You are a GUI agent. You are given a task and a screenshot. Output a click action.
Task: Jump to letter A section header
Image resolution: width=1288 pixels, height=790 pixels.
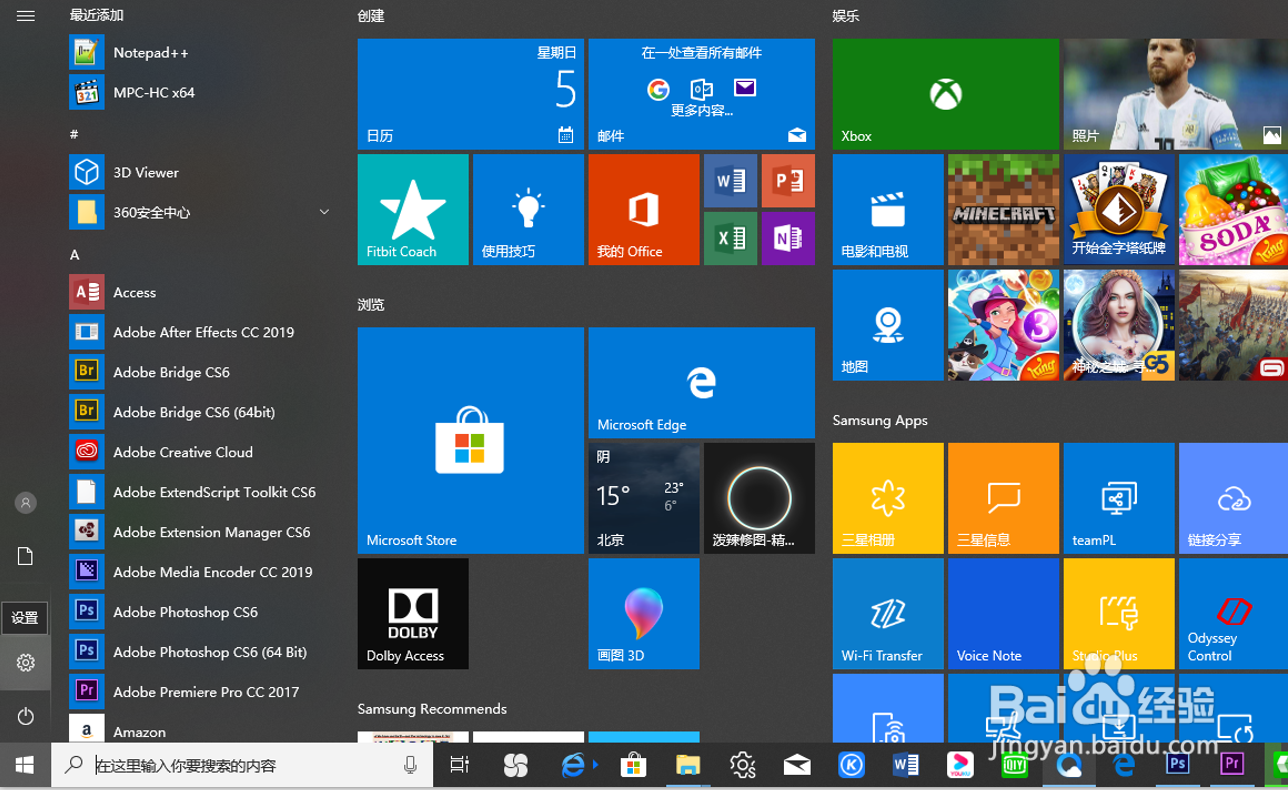(x=75, y=254)
